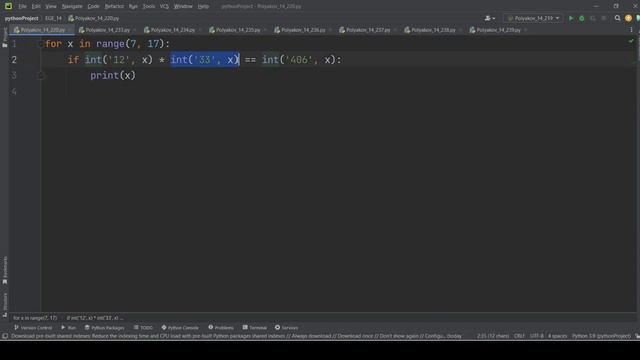Viewport: 640px width, 360px height.
Task: Click the grayed Stop icon in the toolbar
Action: (x=604, y=18)
